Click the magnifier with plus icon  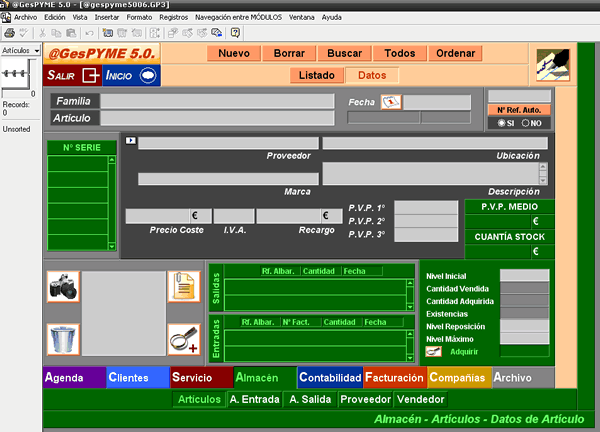(184, 339)
